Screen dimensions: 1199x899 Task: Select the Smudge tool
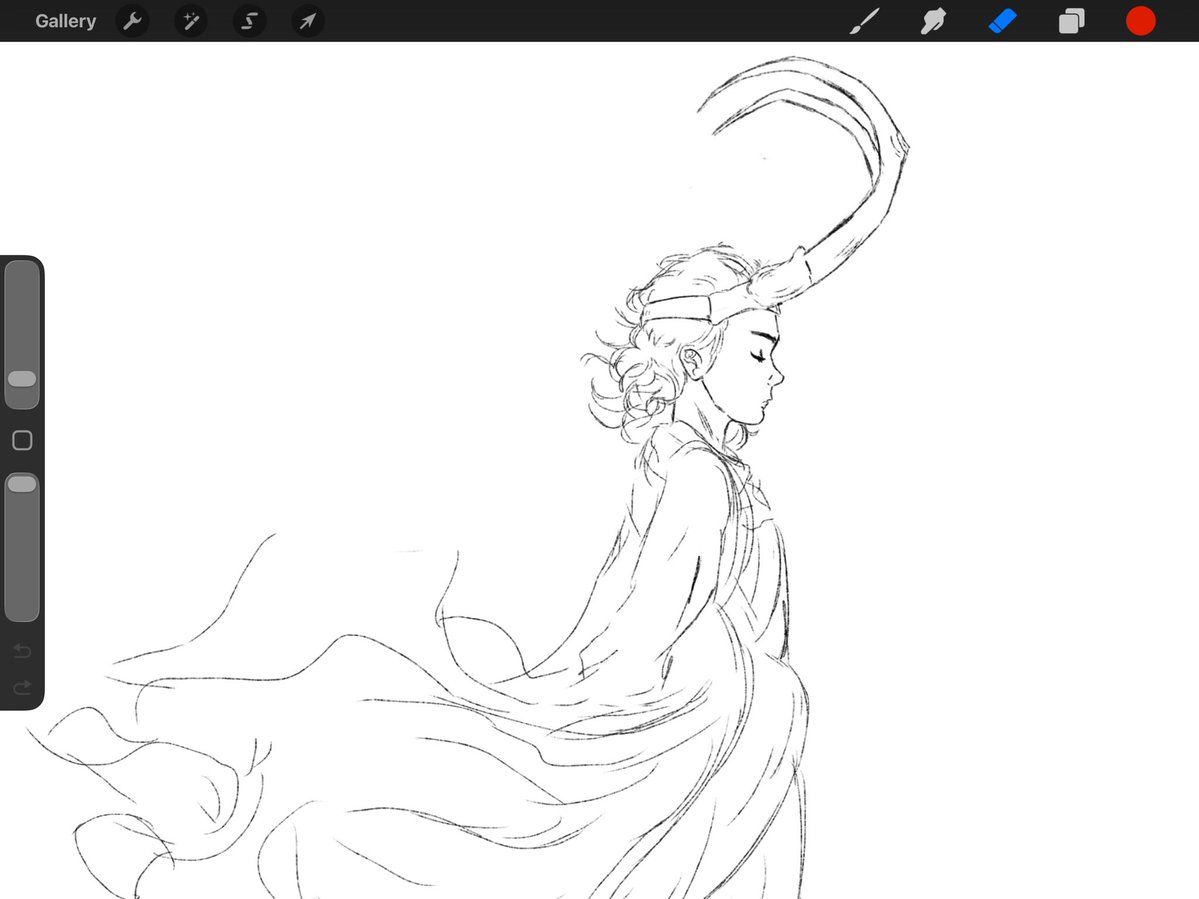[933, 21]
